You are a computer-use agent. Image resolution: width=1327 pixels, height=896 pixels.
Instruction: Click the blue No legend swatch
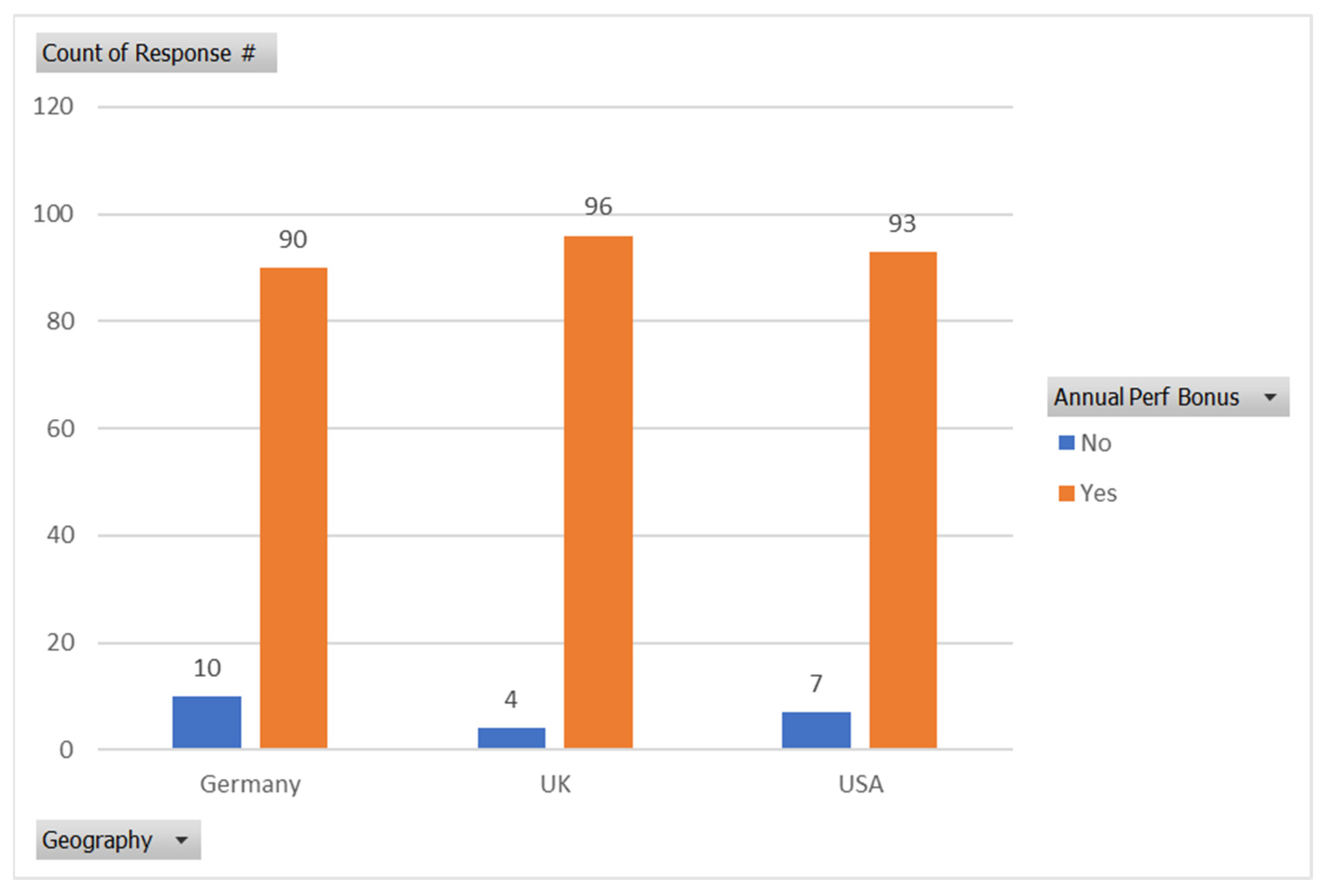click(x=1066, y=443)
